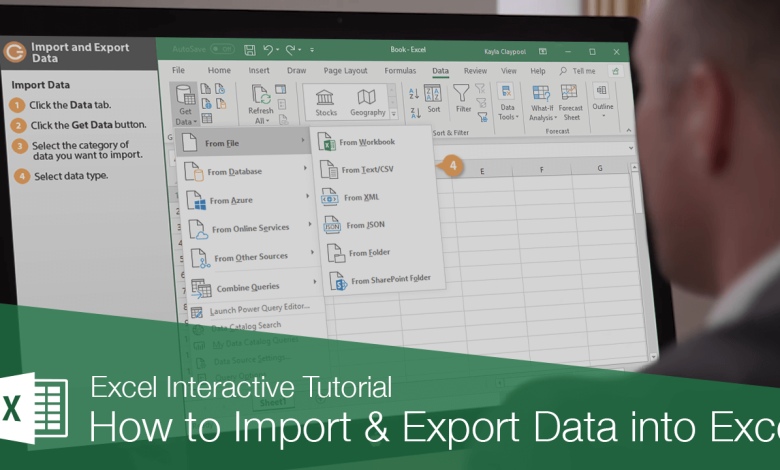Switch to the View tab
This screenshot has width=780, height=470.
tap(508, 71)
